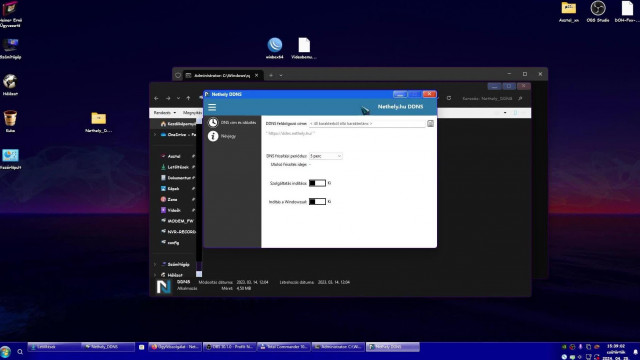
Task: Switch to Total Commander taskbar button
Action: (x=284, y=347)
